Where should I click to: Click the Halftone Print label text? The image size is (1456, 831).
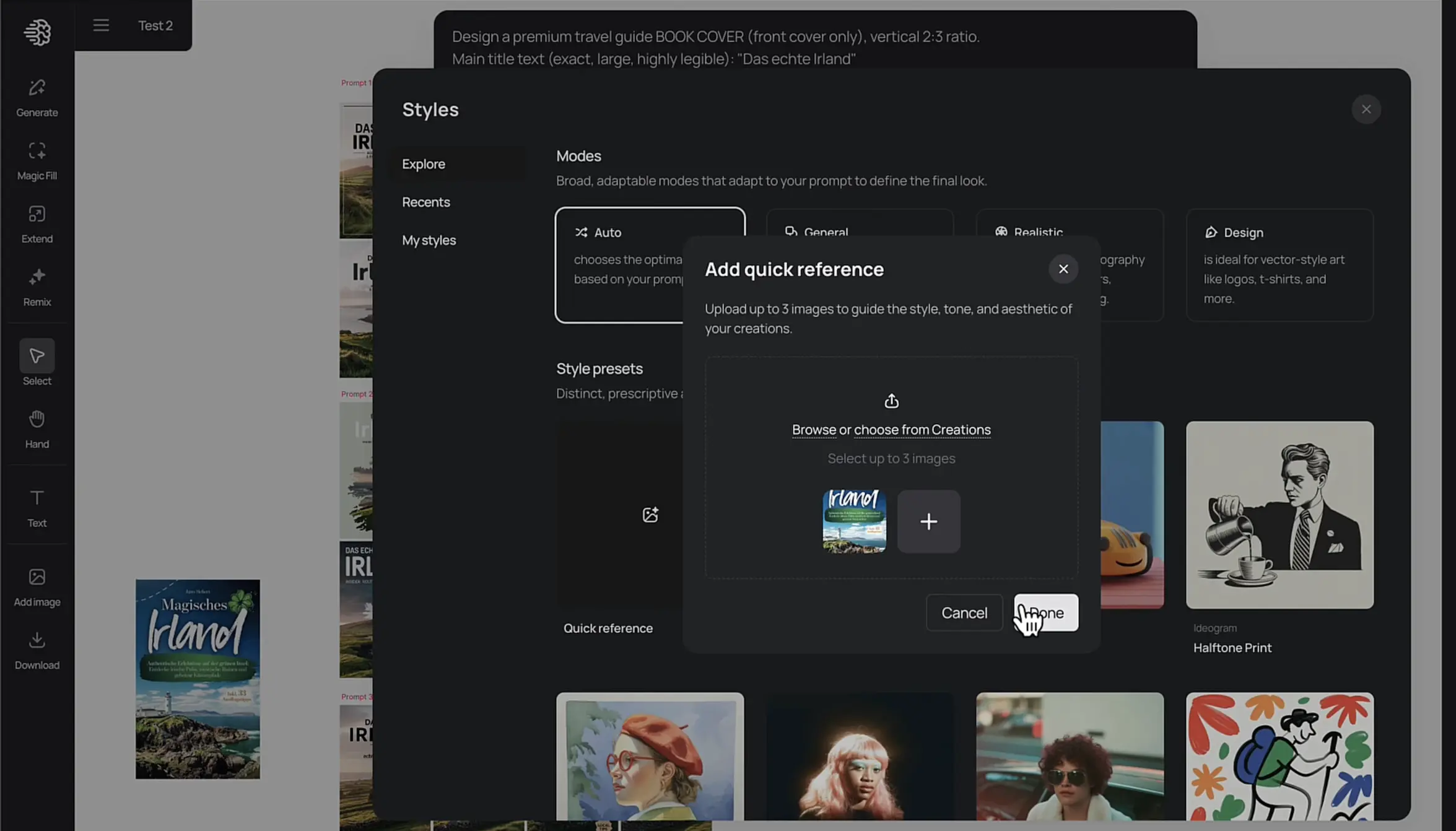pyautogui.click(x=1232, y=648)
